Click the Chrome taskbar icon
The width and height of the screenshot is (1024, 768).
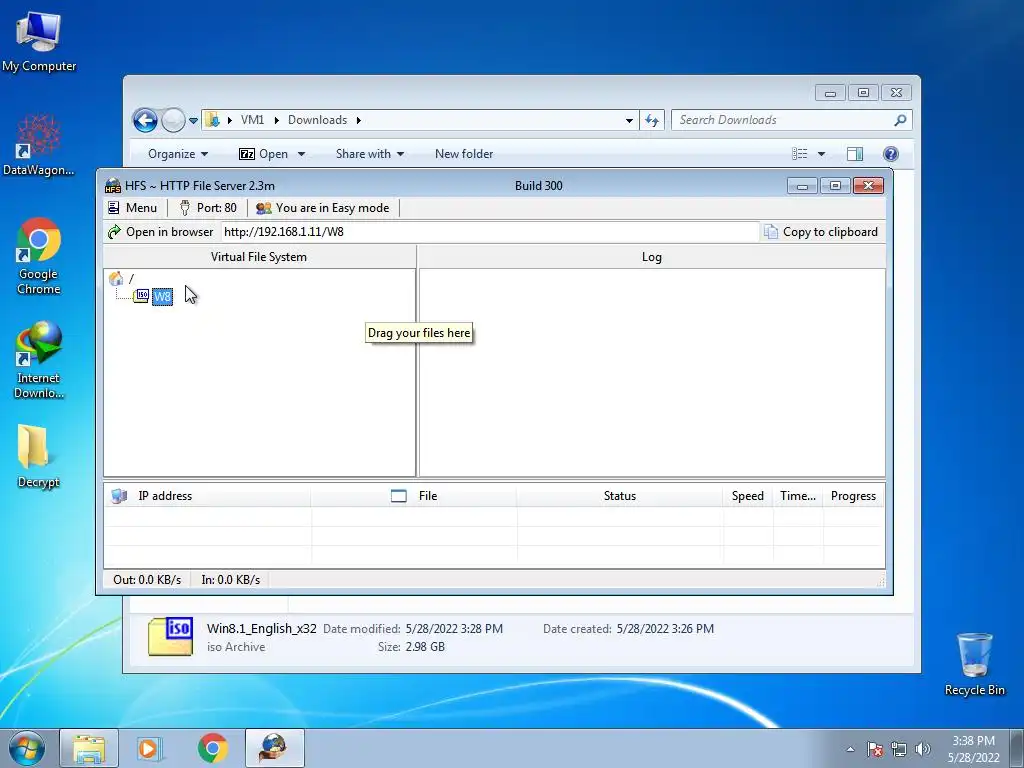coord(212,748)
